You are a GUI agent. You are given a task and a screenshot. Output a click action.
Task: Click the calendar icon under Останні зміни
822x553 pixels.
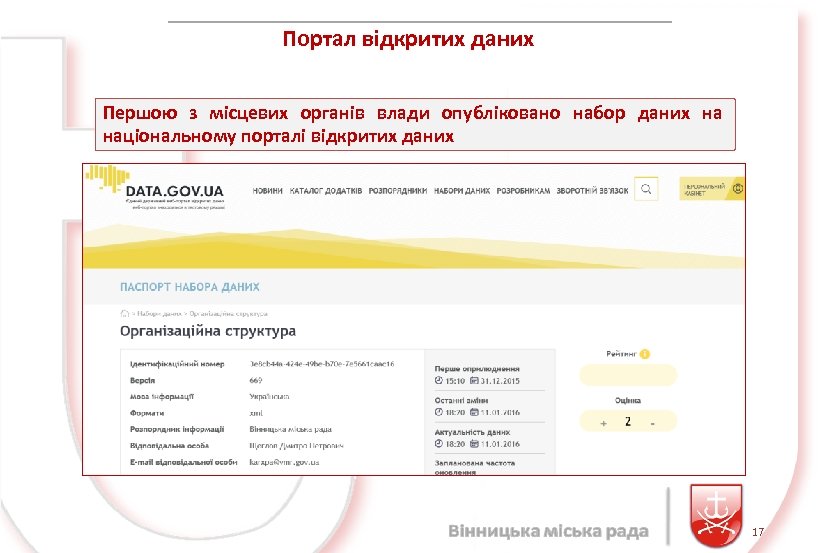(x=474, y=412)
